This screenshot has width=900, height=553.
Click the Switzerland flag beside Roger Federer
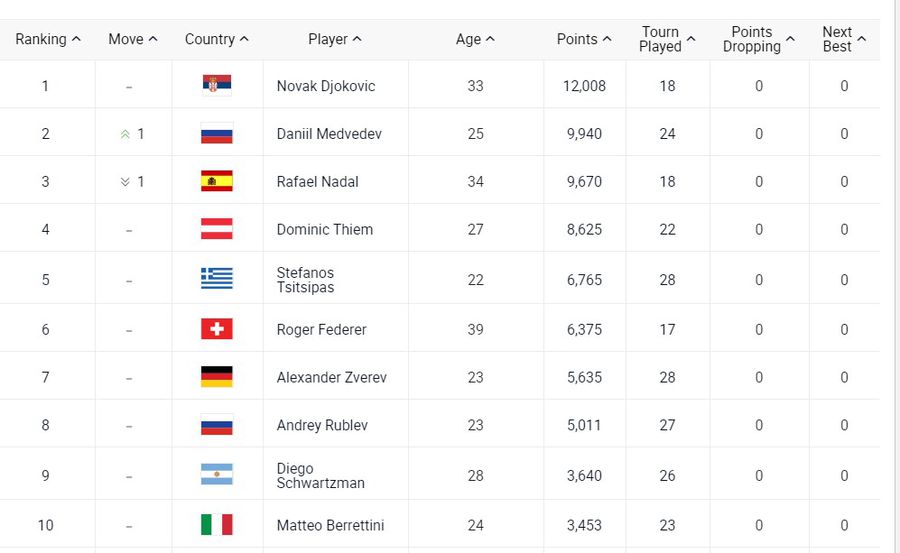coord(217,329)
